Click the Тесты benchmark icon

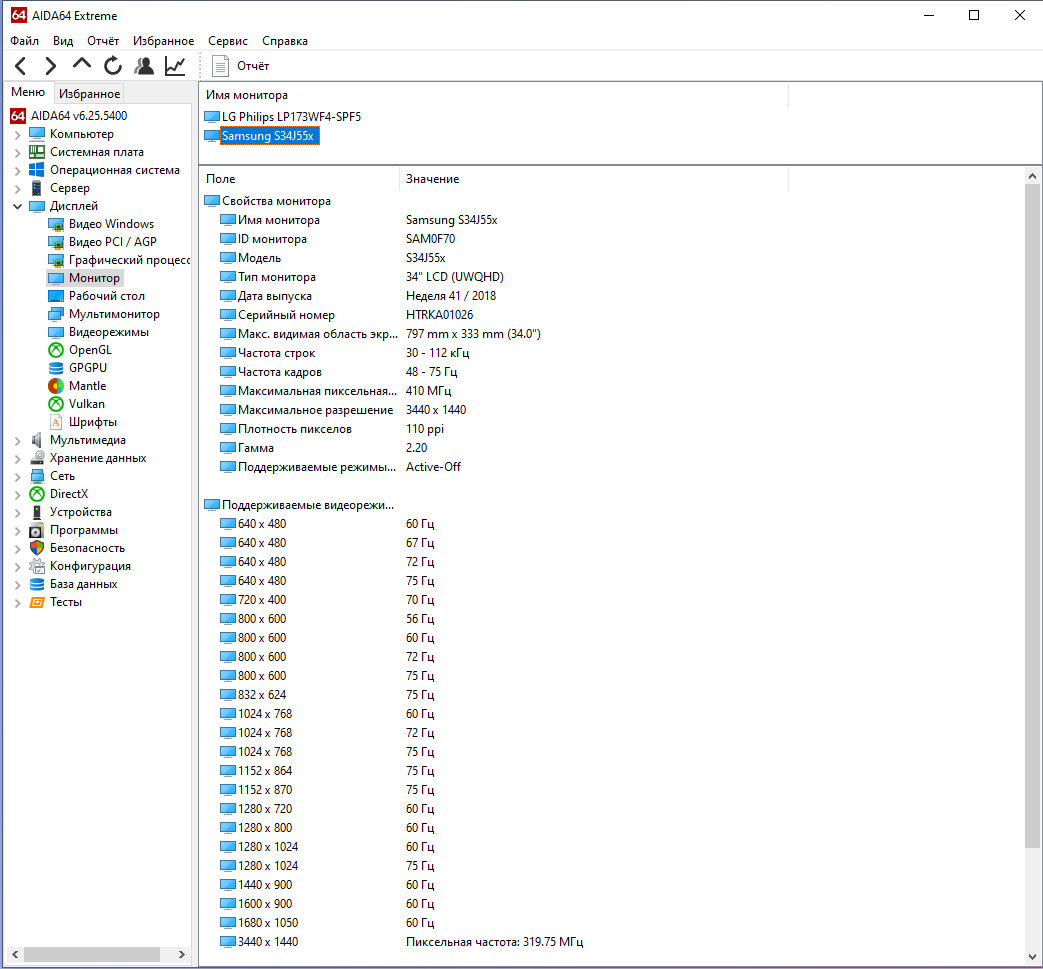point(37,602)
